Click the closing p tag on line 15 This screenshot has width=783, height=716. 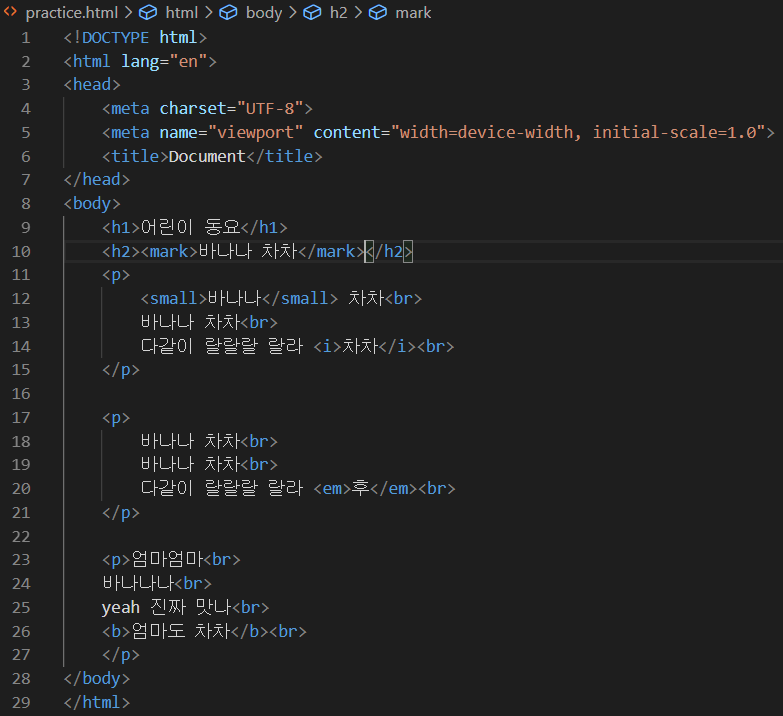(x=121, y=370)
